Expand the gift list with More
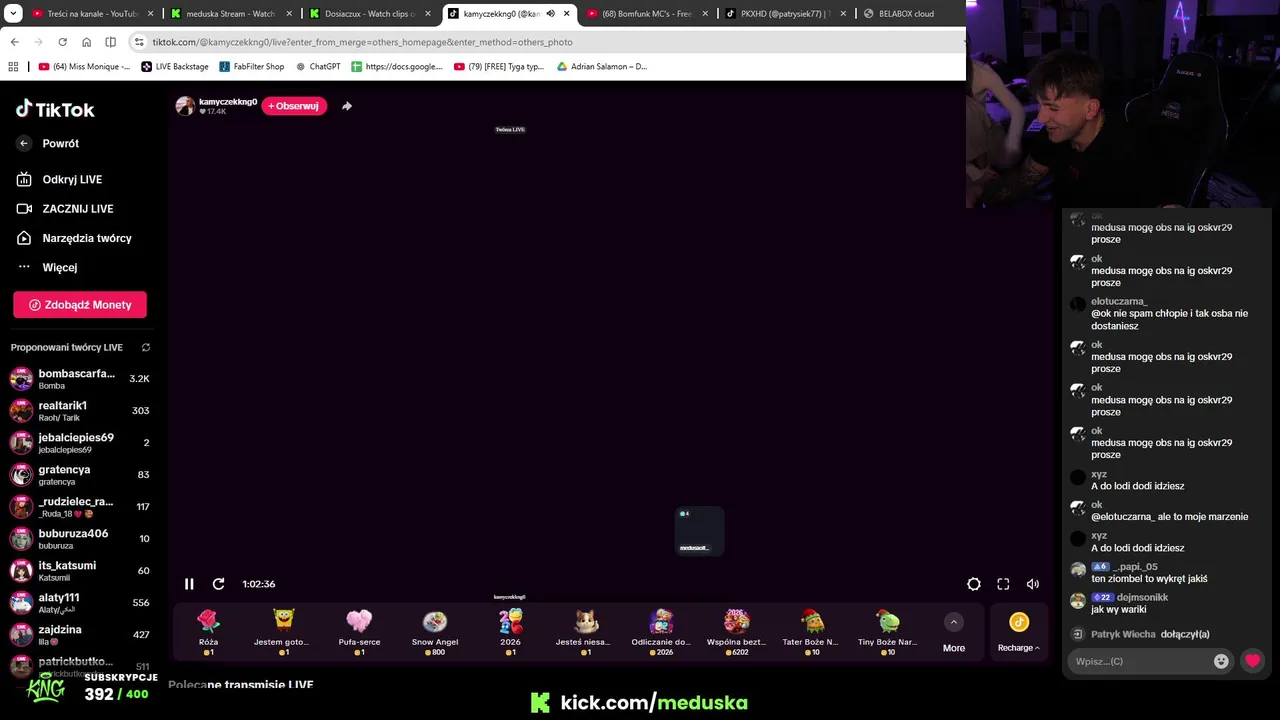This screenshot has height=720, width=1280. [954, 634]
